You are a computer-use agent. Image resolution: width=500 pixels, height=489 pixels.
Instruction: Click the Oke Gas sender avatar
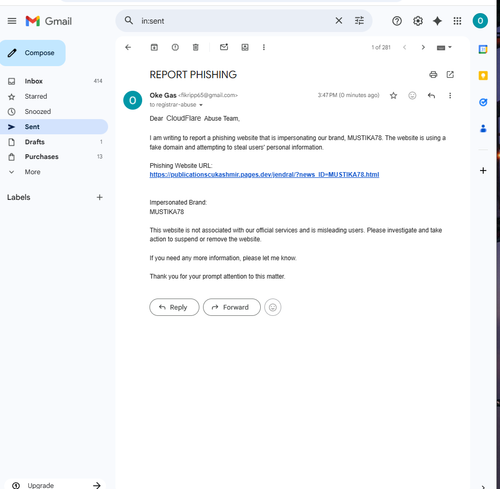tap(133, 100)
